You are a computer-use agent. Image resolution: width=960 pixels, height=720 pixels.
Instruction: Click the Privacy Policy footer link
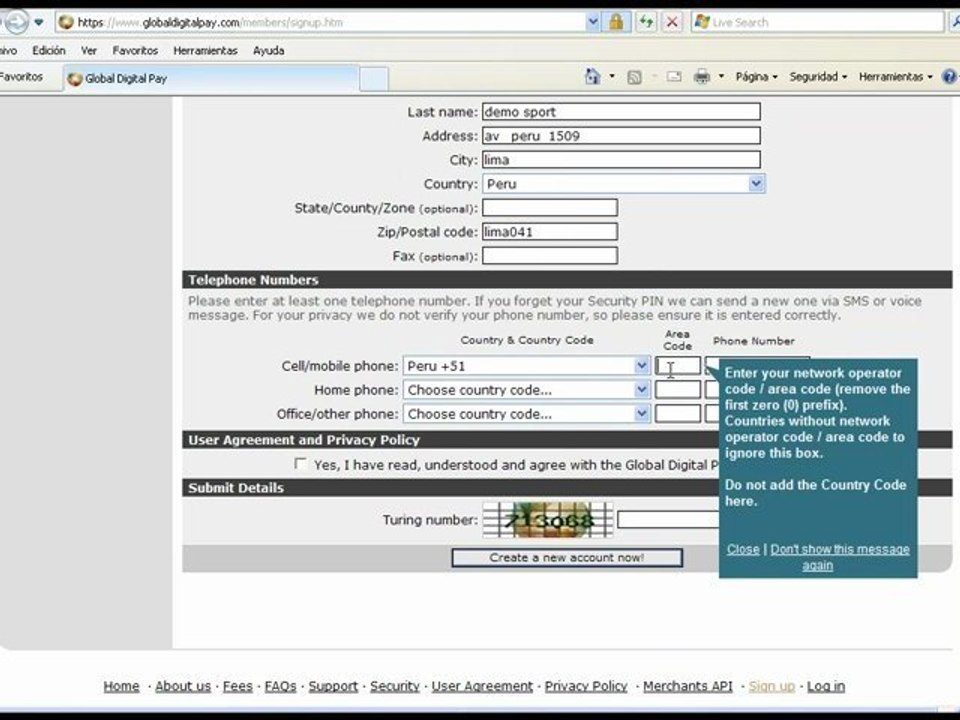(x=586, y=686)
